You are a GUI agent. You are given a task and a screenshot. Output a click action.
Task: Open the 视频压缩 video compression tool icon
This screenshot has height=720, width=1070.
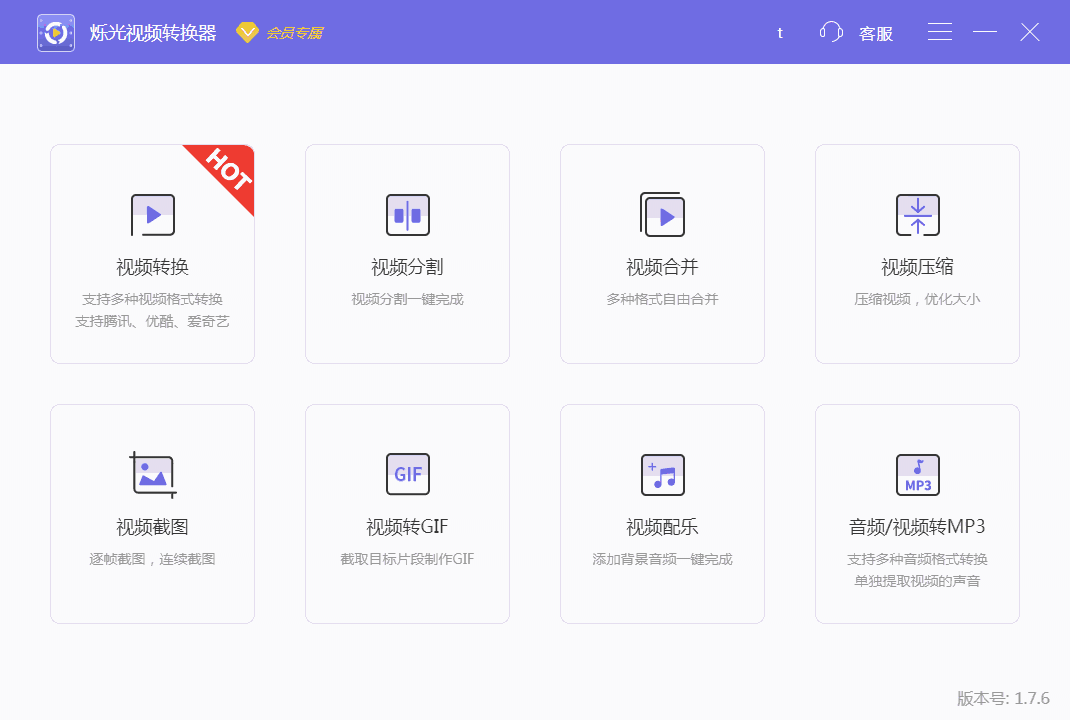click(x=917, y=215)
